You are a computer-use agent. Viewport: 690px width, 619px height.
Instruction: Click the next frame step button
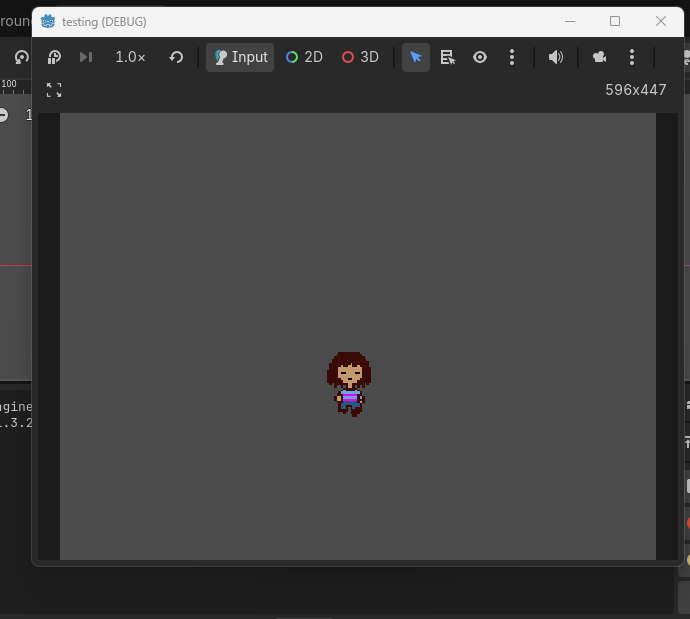(86, 57)
